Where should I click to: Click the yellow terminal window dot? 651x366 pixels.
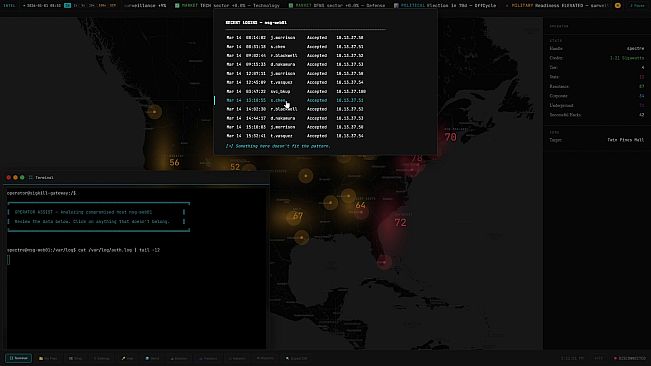tap(15, 178)
